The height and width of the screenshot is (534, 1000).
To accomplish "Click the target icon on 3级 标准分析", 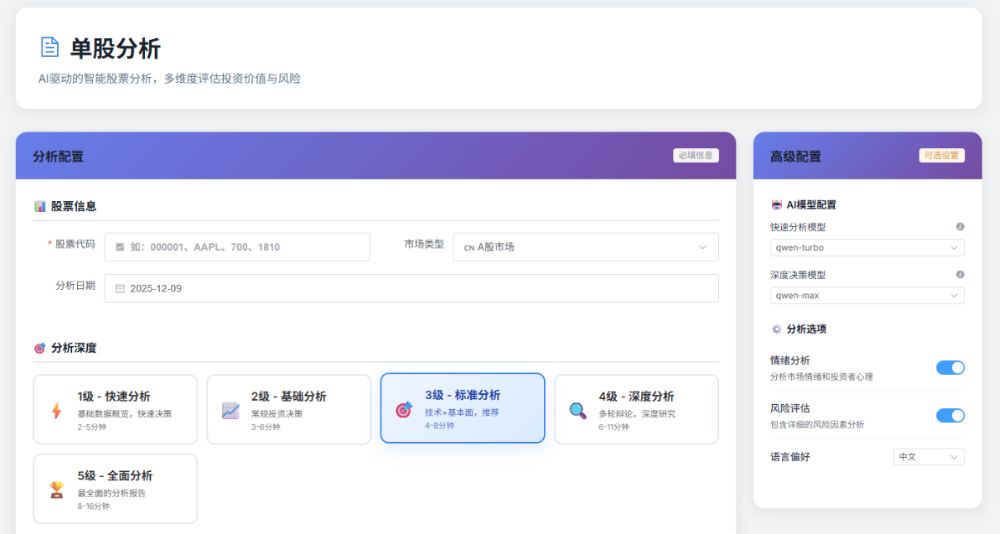I will pyautogui.click(x=404, y=409).
